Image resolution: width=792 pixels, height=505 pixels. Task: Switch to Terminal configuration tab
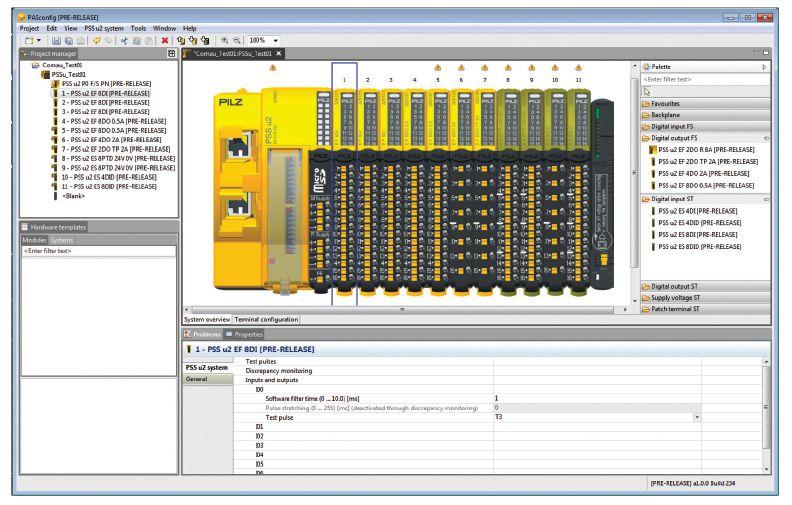pos(266,320)
